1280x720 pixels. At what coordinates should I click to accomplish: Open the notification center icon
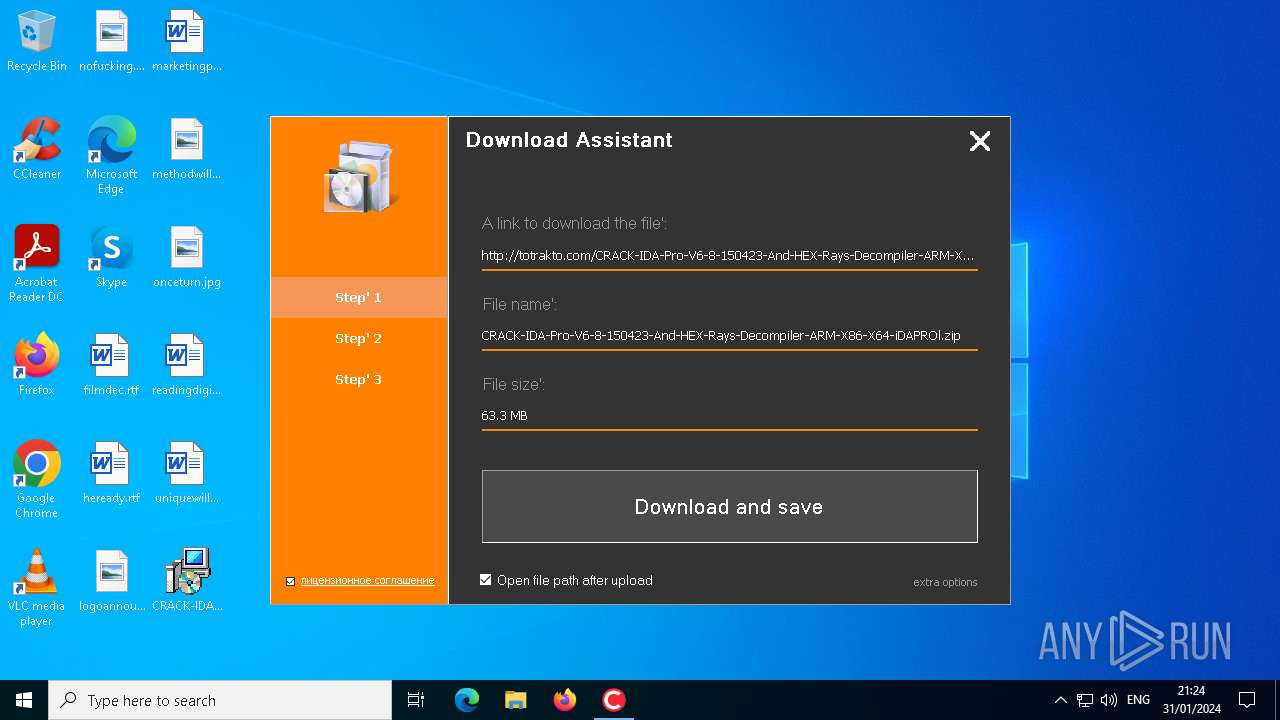1247,700
